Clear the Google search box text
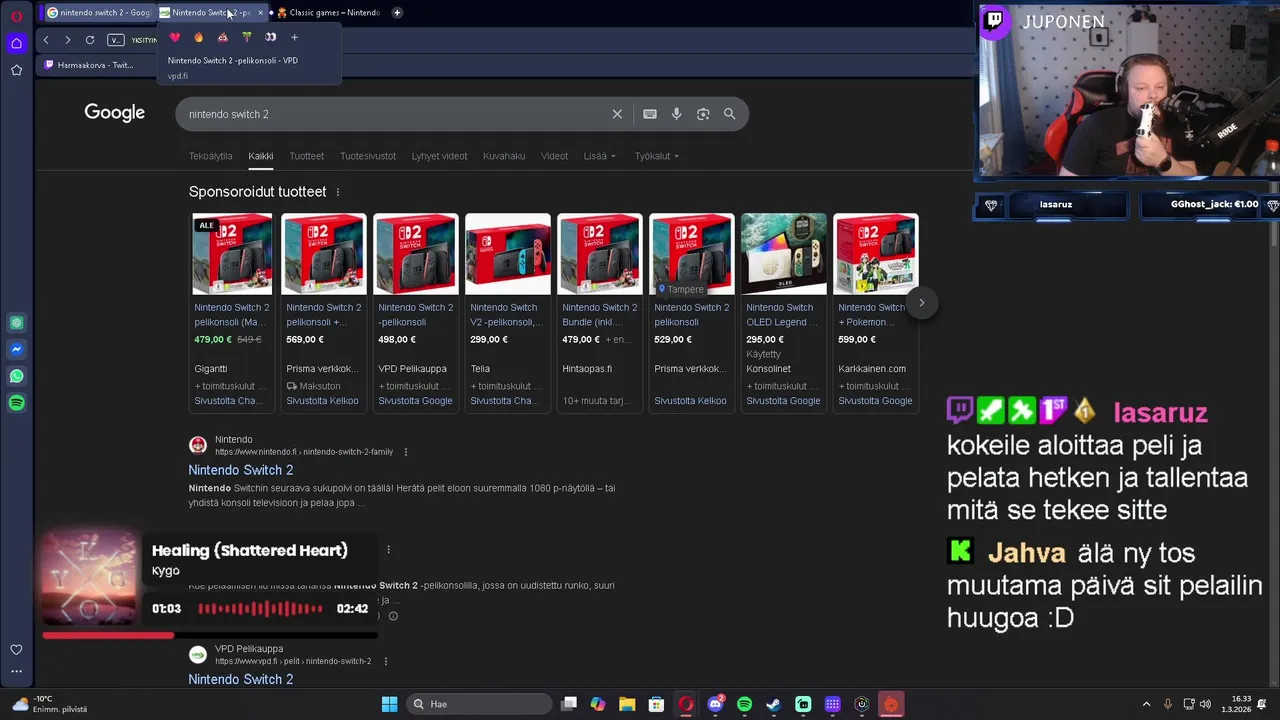 click(x=617, y=114)
